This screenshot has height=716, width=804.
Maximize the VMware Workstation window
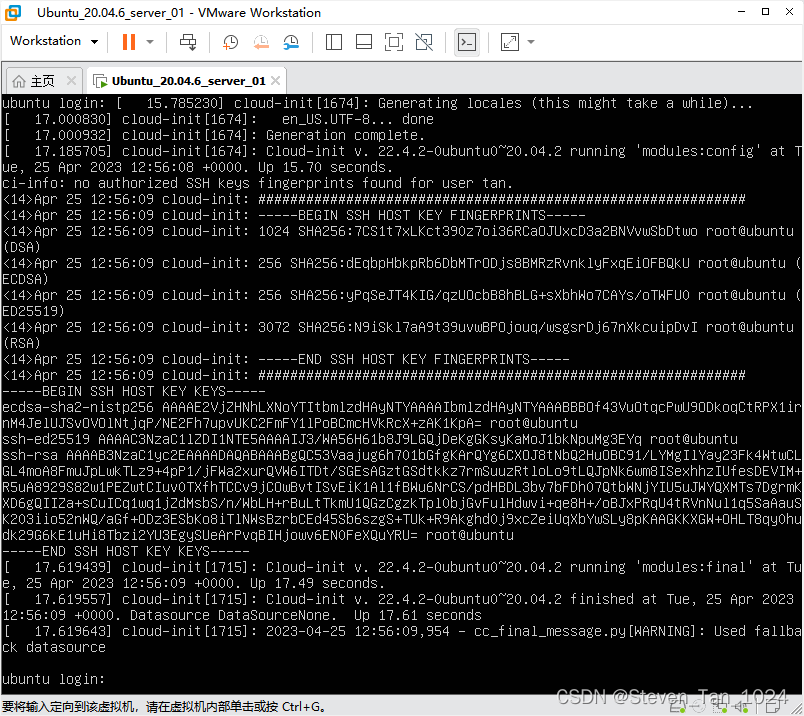[x=765, y=12]
